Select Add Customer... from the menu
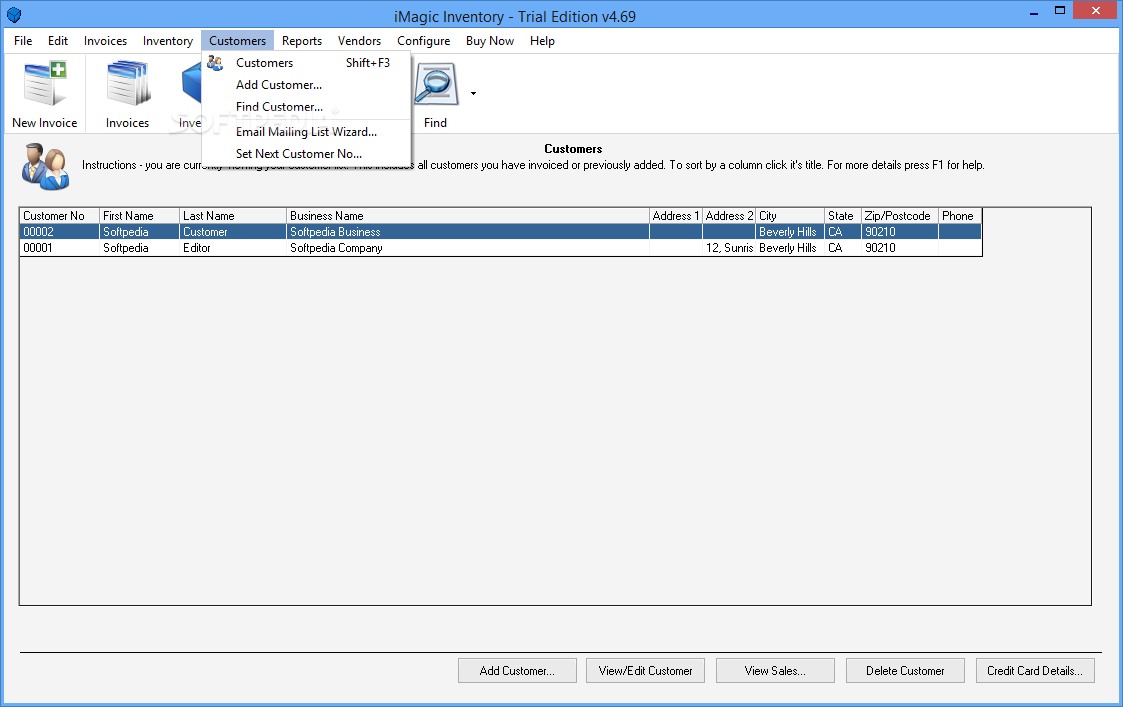This screenshot has height=707, width=1123. coord(306,85)
